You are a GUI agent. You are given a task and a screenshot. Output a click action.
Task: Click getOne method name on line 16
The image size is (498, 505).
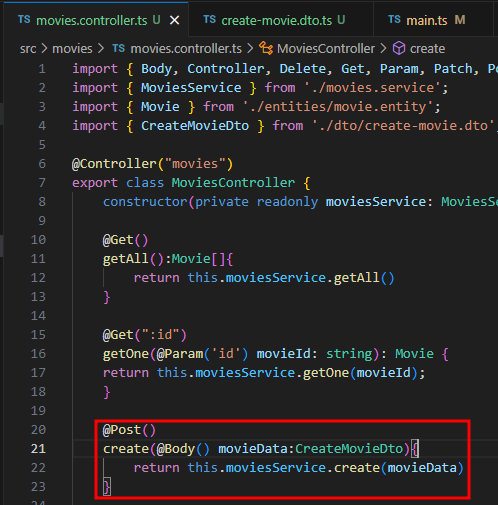tap(126, 354)
